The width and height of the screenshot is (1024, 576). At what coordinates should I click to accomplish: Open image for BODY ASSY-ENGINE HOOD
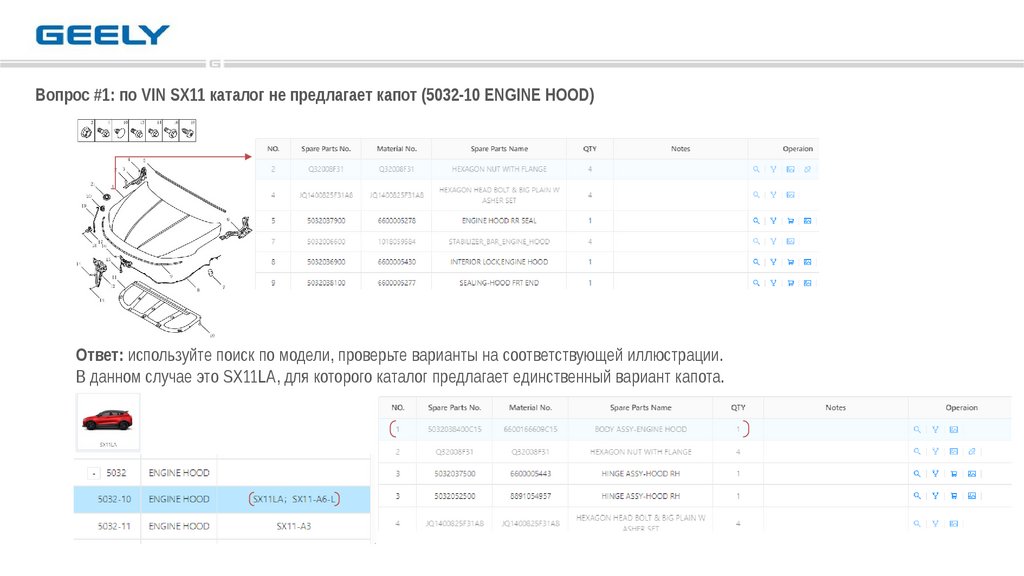[953, 430]
